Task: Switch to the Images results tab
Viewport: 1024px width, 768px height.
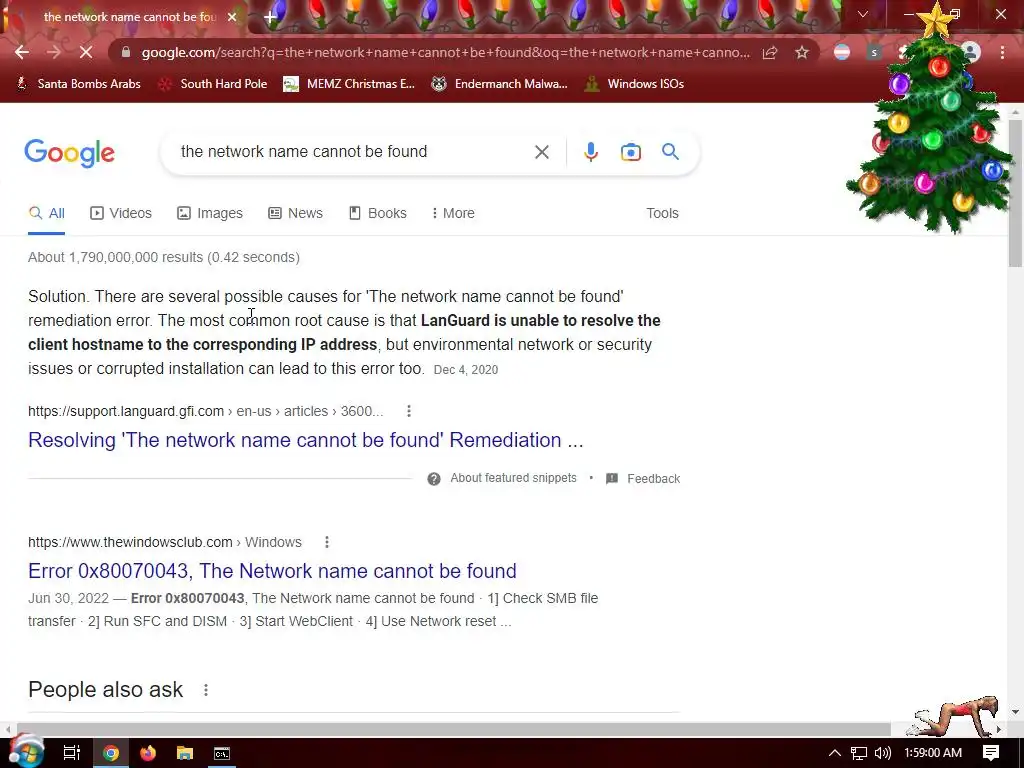Action: [210, 213]
